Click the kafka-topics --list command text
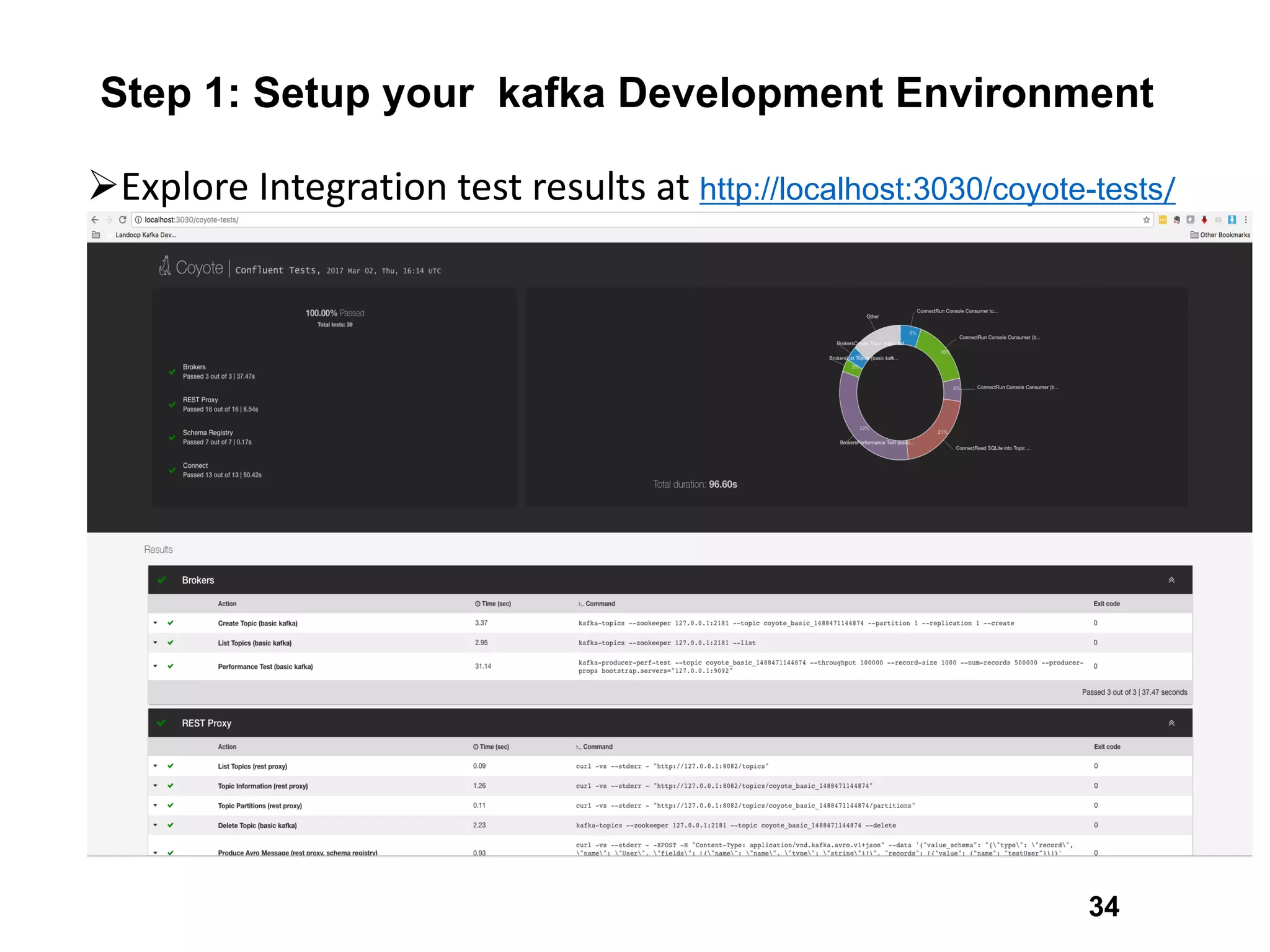The image size is (1270, 952). pos(667,643)
